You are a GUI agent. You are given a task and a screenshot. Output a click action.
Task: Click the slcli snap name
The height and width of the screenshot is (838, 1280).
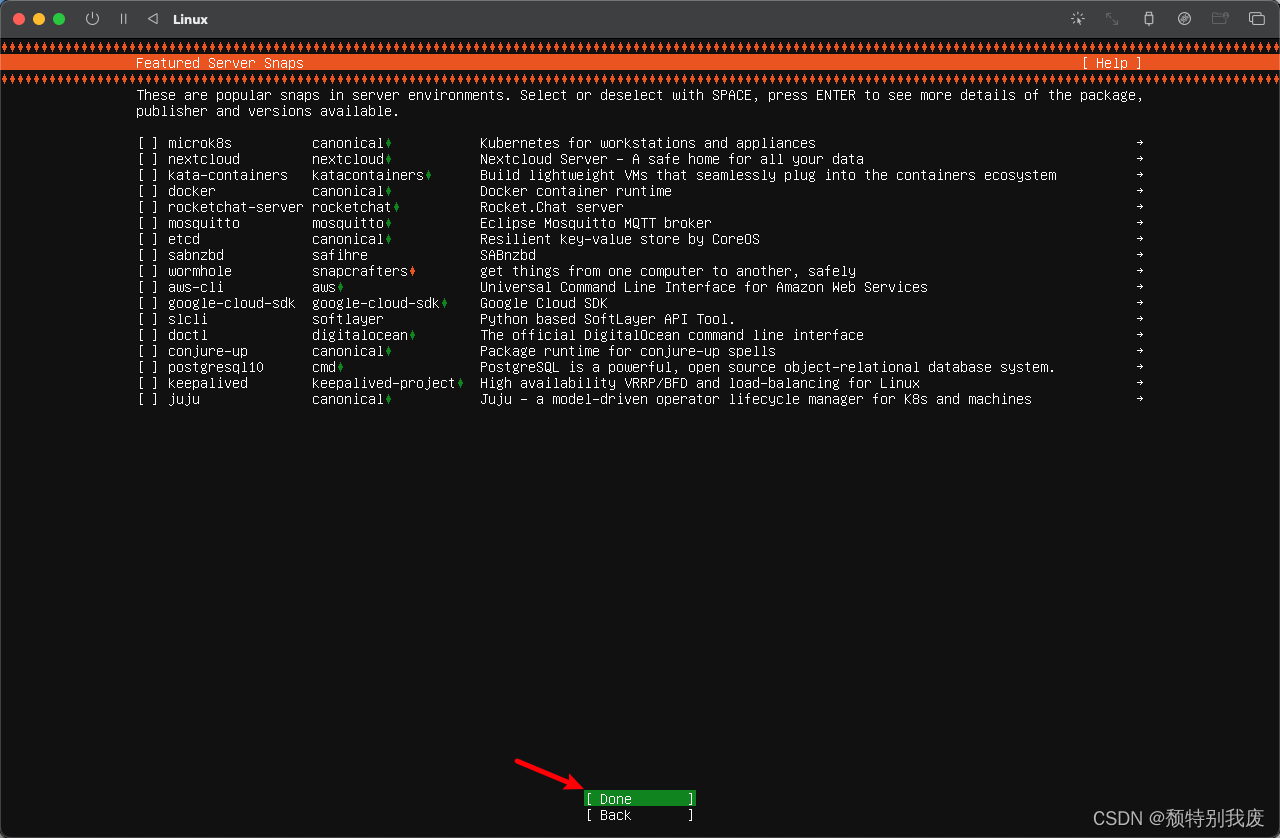tap(188, 319)
